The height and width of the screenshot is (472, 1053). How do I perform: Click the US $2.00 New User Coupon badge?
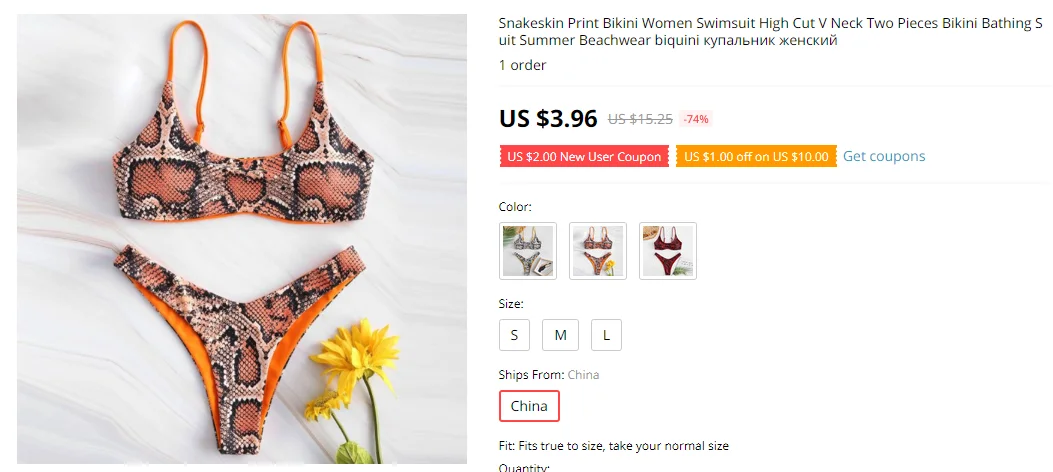click(584, 156)
